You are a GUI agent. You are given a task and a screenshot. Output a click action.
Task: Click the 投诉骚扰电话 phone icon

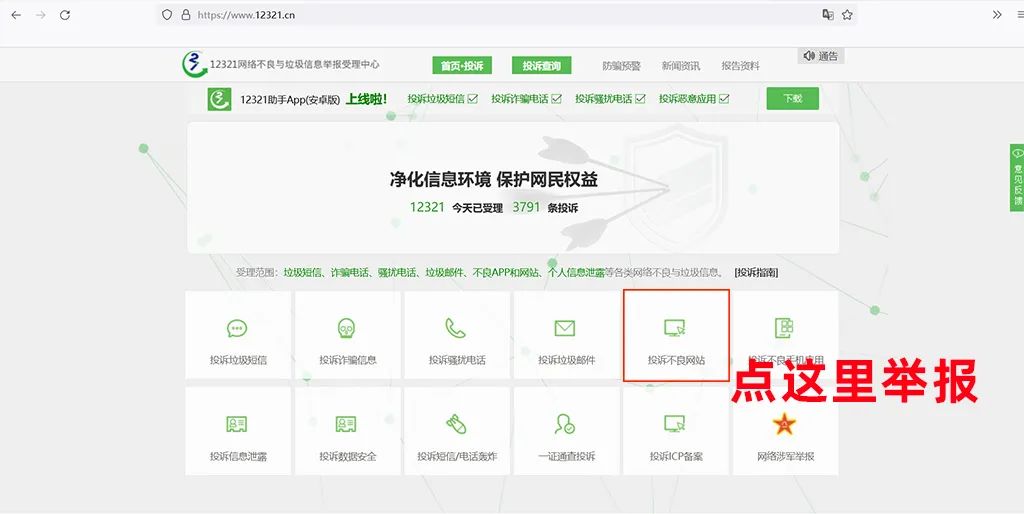[455, 328]
